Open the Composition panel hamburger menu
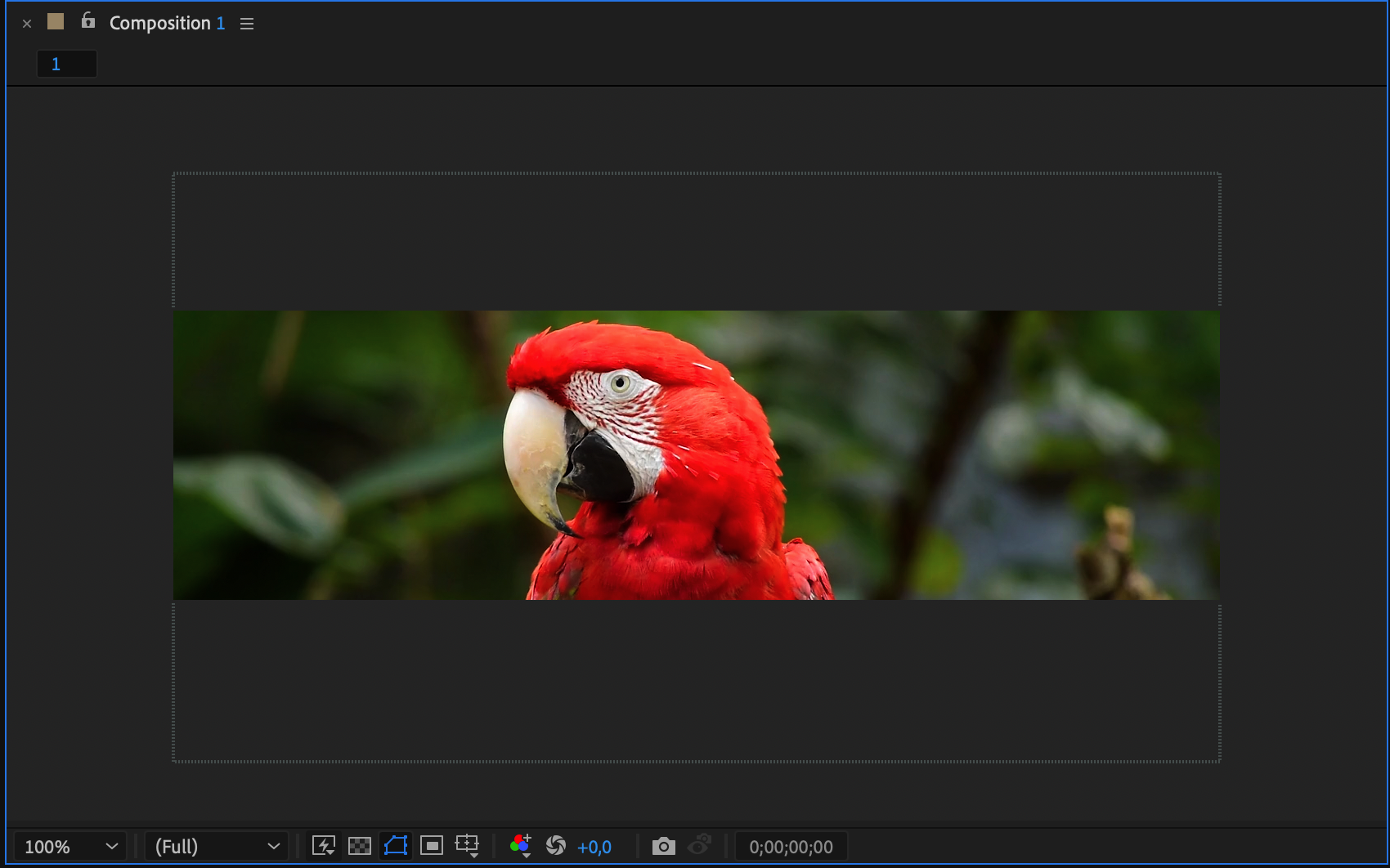 [247, 24]
